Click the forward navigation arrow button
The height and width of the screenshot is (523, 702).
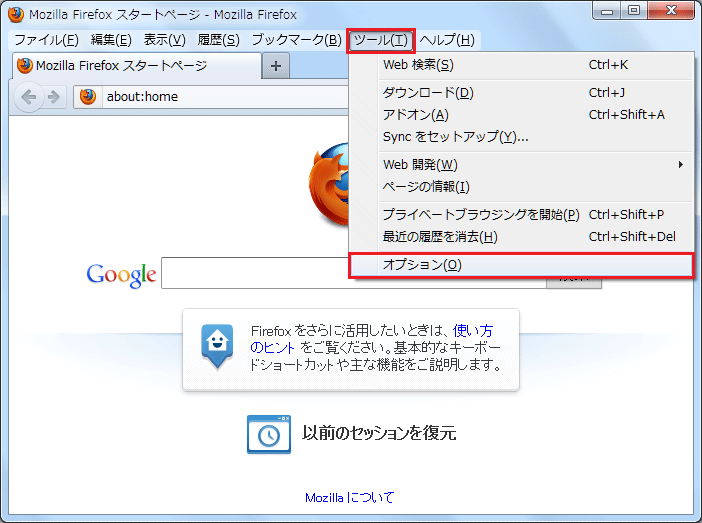(x=53, y=97)
